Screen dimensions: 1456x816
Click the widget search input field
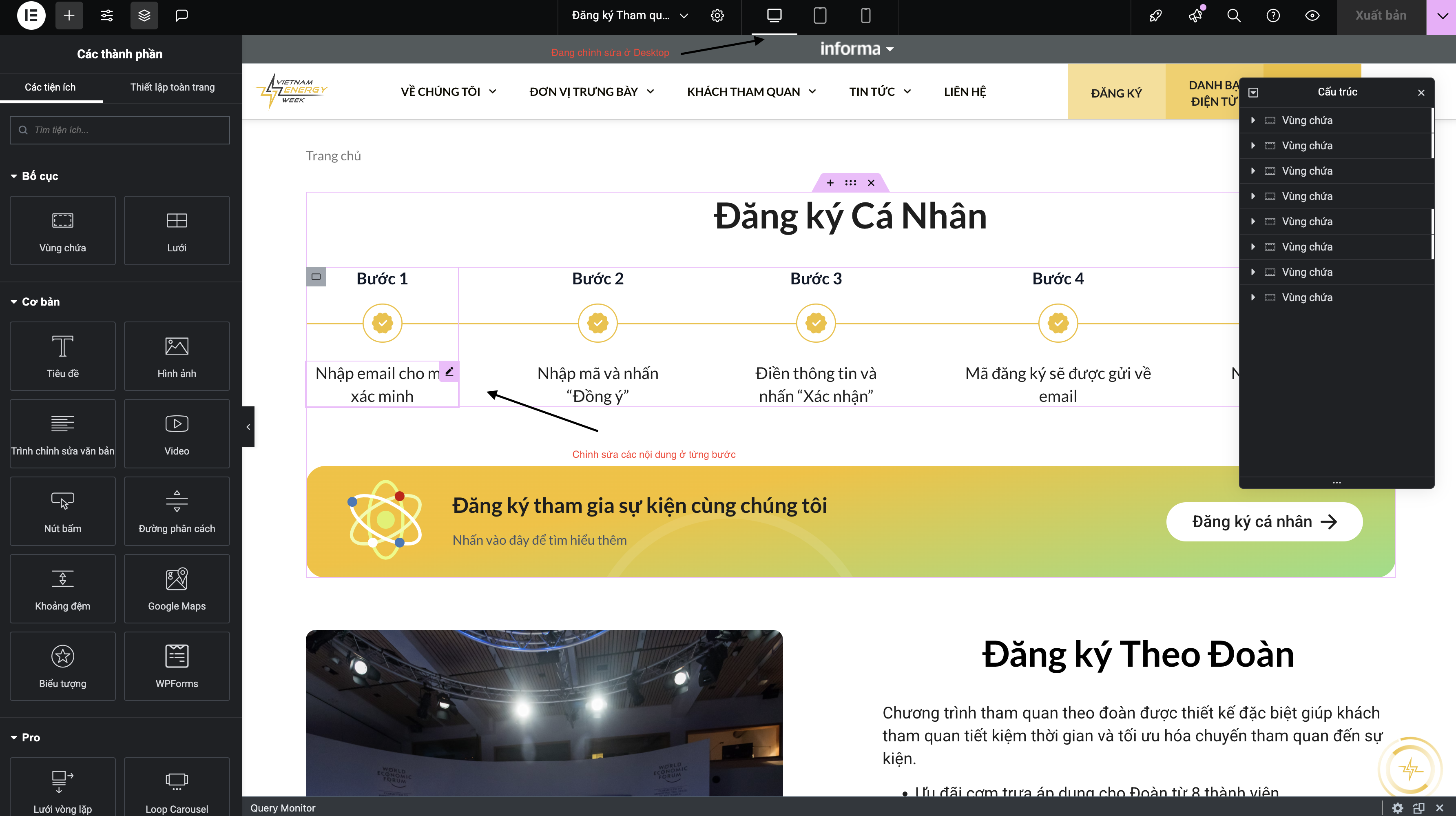120,130
